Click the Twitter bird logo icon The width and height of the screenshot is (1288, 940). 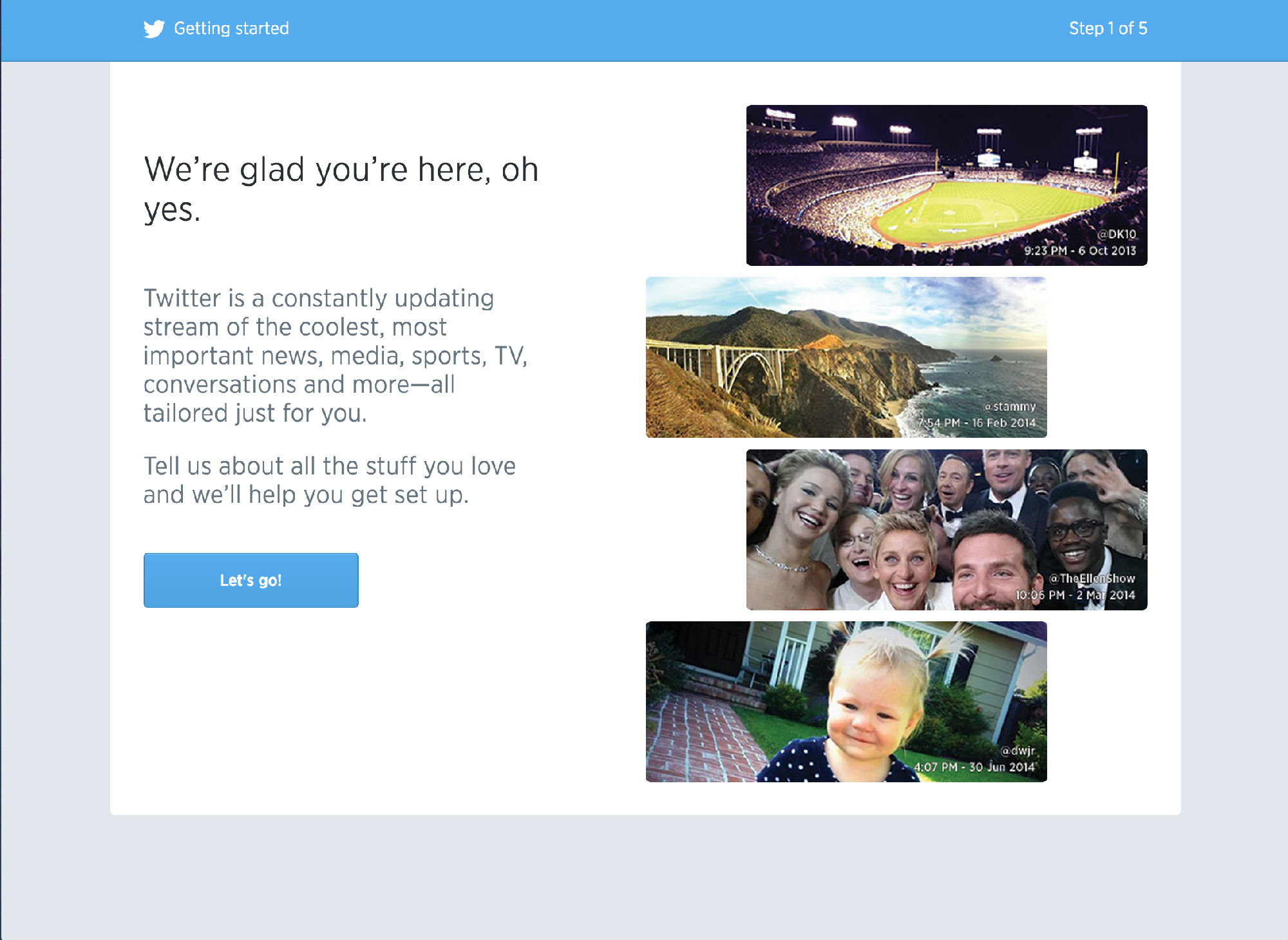[x=154, y=29]
